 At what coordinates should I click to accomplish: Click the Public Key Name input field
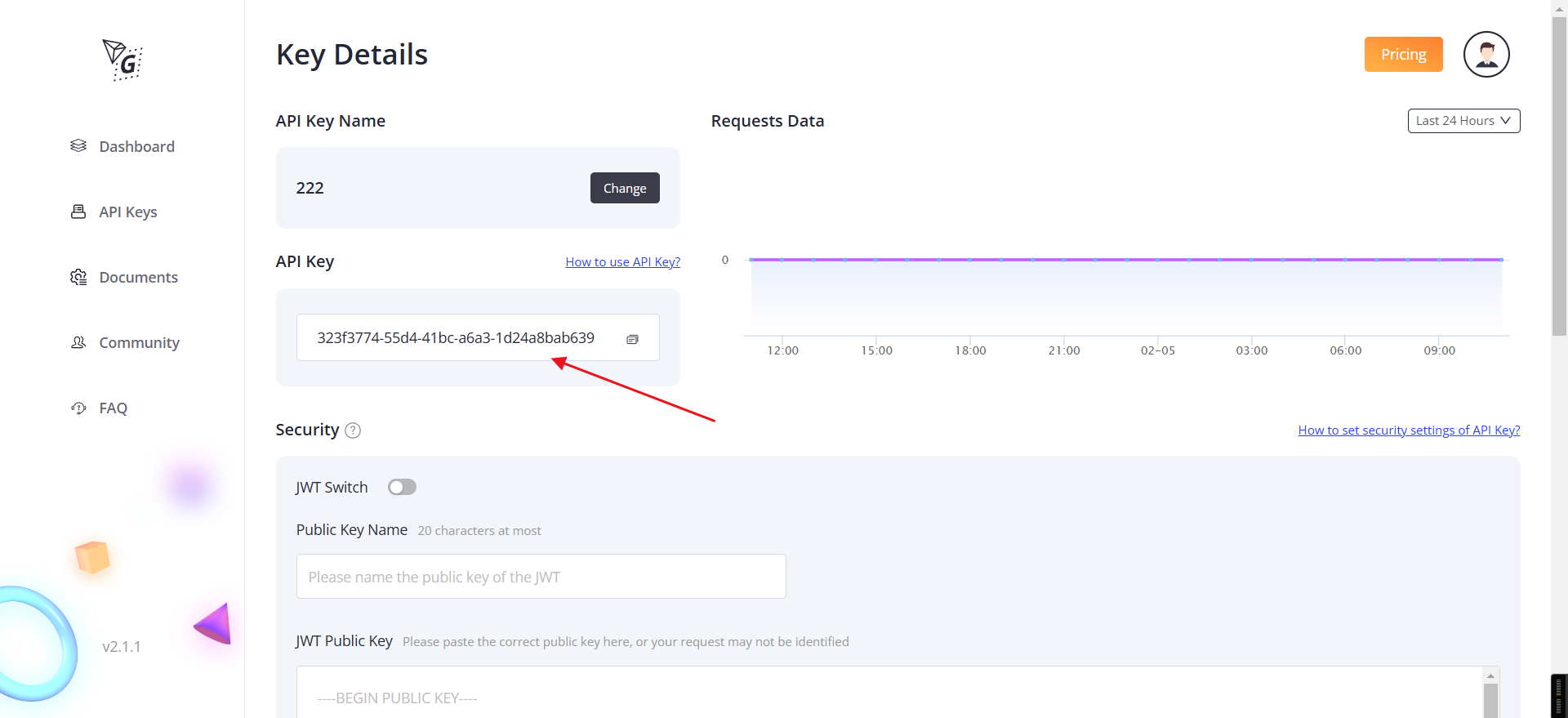click(541, 577)
